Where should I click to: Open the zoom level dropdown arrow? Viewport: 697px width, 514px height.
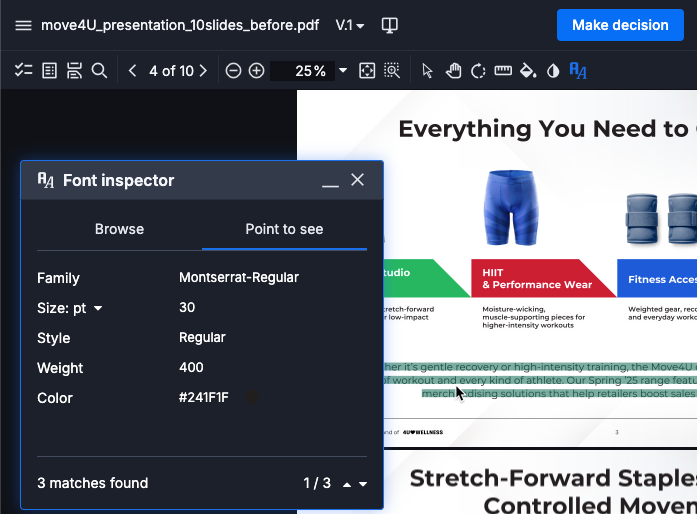343,71
